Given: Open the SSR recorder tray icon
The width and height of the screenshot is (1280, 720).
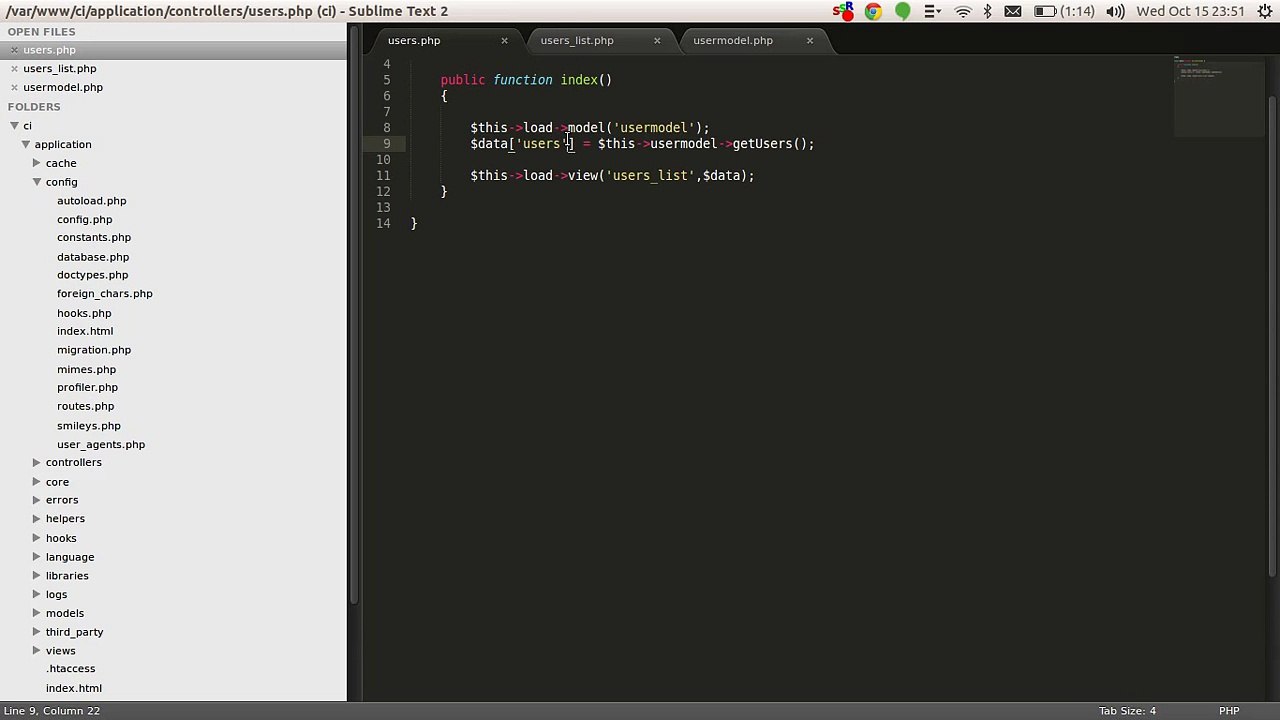Looking at the screenshot, I should pyautogui.click(x=844, y=12).
